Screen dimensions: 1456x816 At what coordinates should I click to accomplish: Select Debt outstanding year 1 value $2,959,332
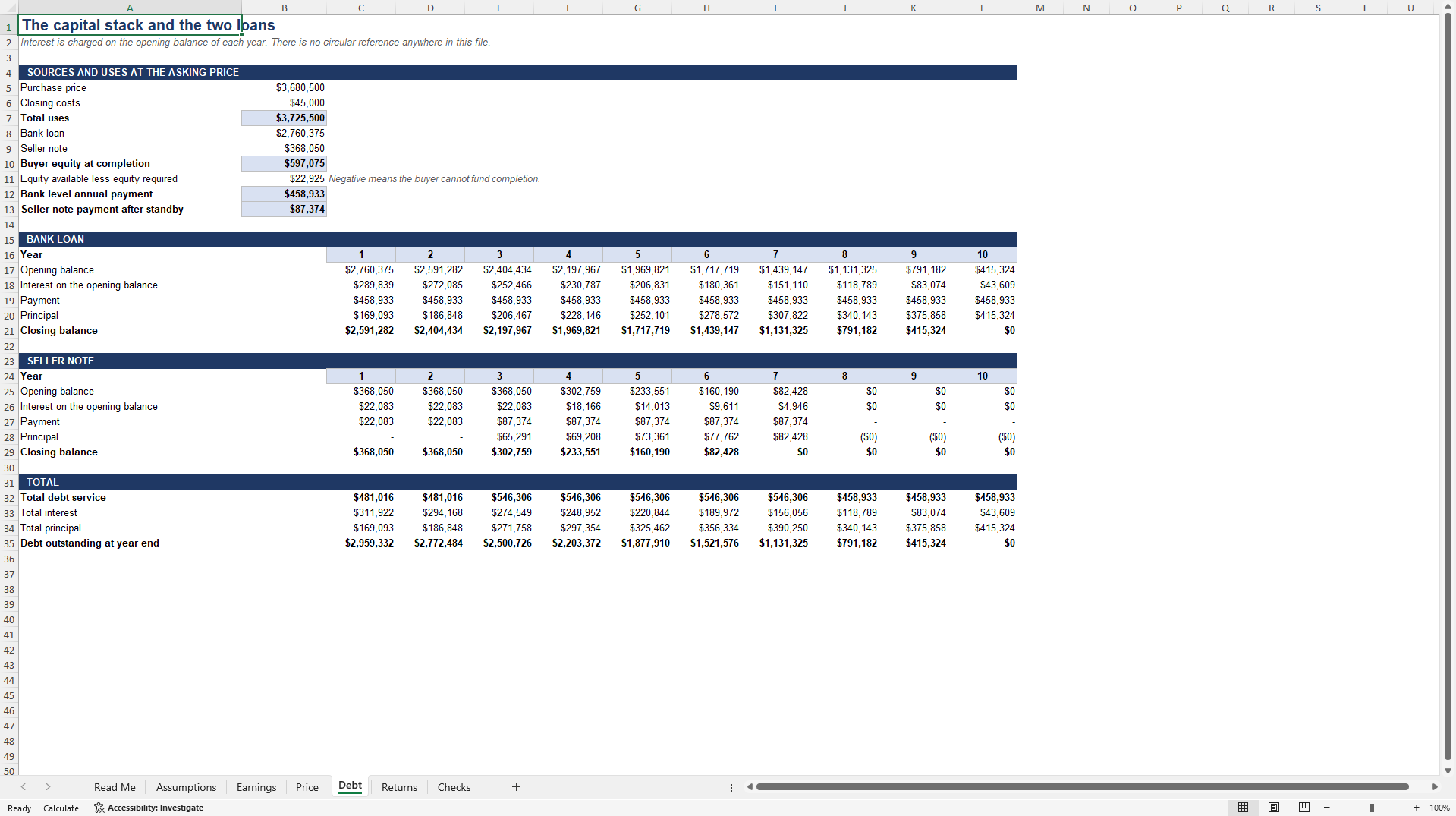pos(361,543)
